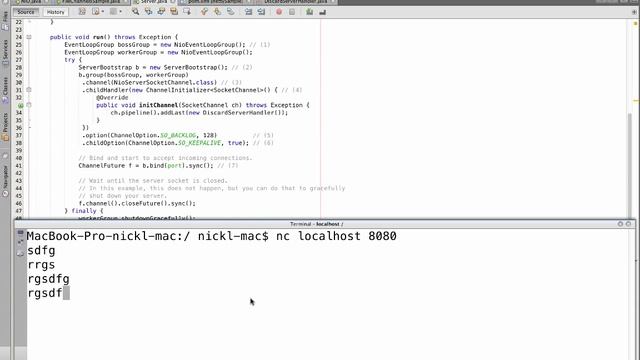Open the Files side panel
The height and width of the screenshot is (360, 640).
click(5, 21)
